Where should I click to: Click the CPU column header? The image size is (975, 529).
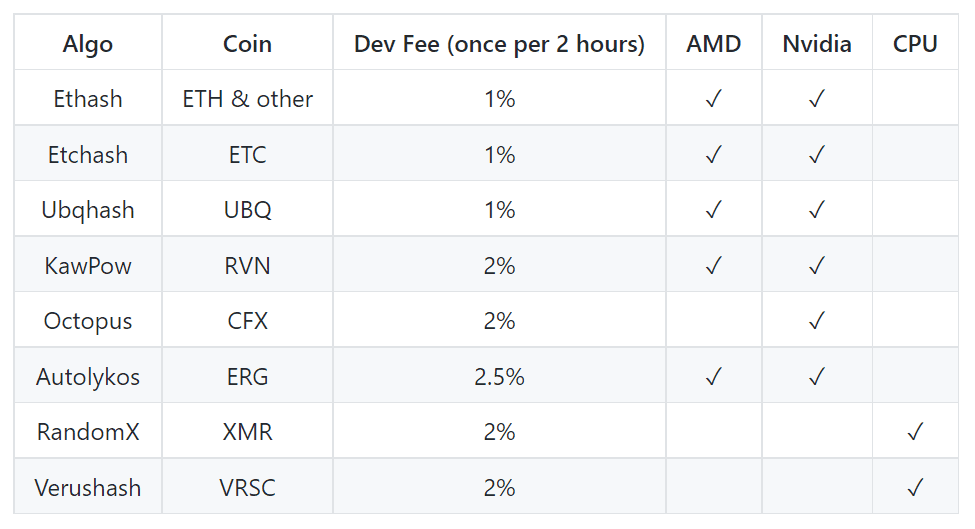pyautogui.click(x=915, y=44)
